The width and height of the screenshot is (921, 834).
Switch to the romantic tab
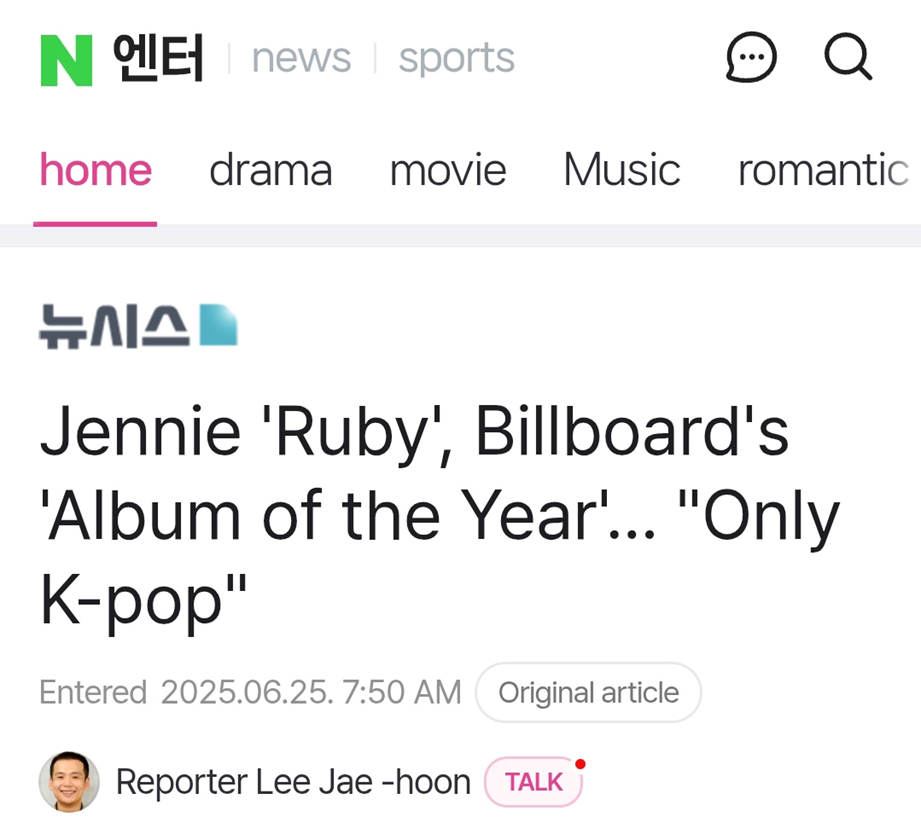click(x=823, y=170)
